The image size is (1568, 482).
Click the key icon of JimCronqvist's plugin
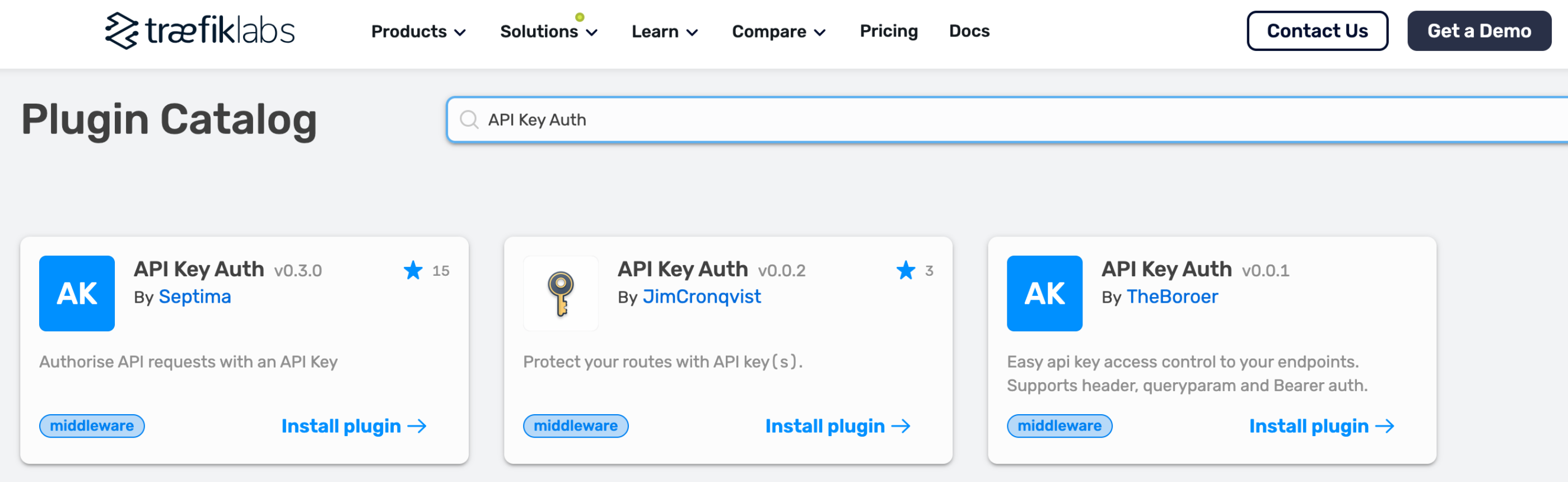[561, 293]
